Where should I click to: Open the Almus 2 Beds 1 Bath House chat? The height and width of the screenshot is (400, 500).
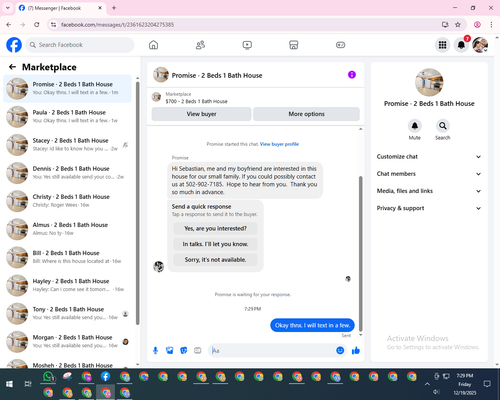coord(68,229)
